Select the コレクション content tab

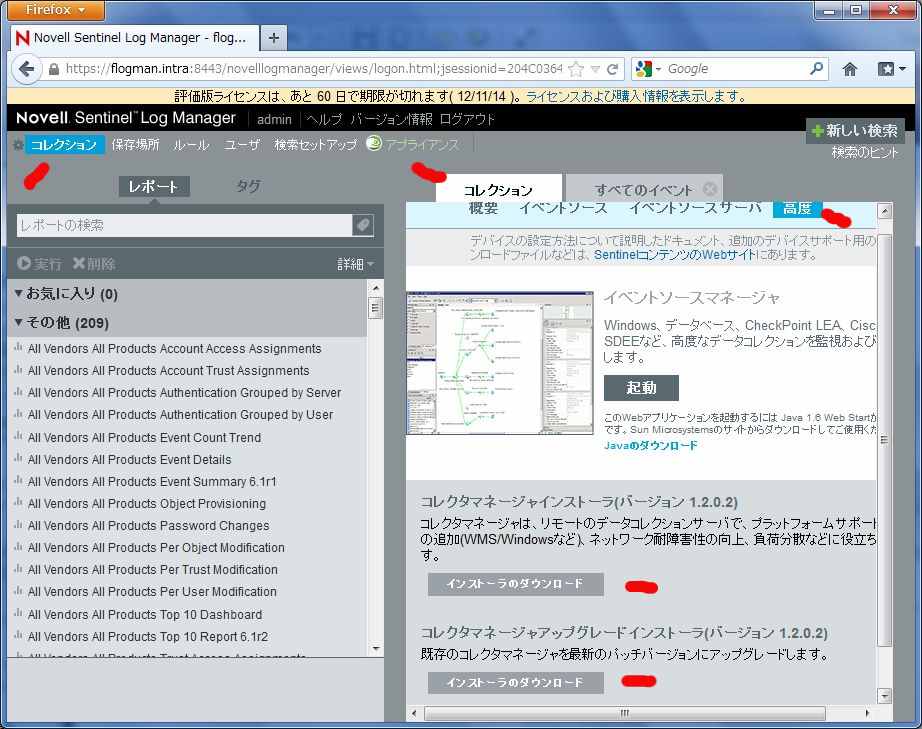coord(499,190)
